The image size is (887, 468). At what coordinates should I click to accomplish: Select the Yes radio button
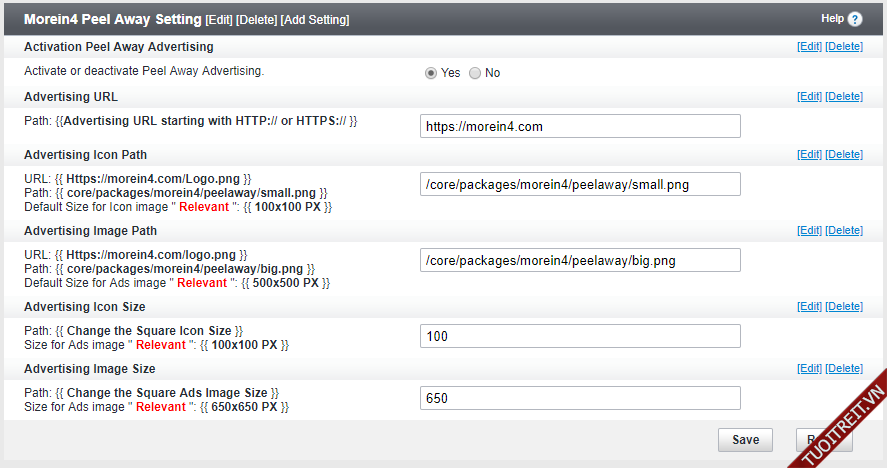(x=431, y=73)
